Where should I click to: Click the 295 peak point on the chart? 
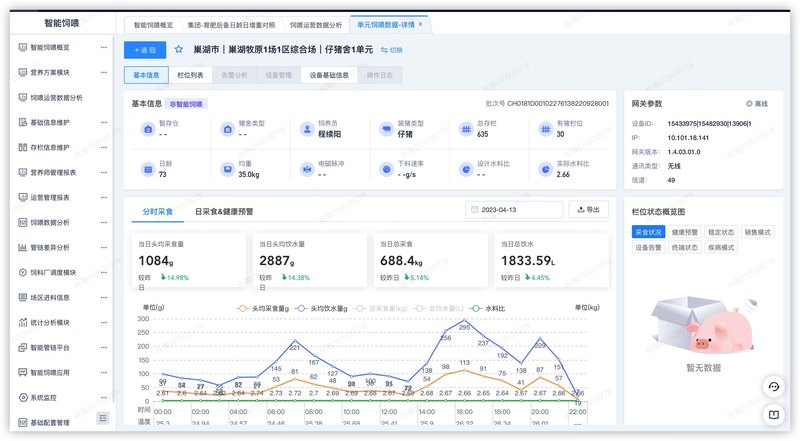[464, 320]
